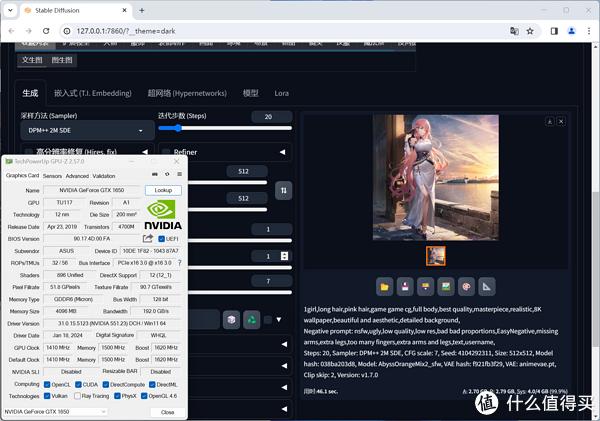Open the GPU selector dropdown at GPU-Z bottom
This screenshot has width=600, height=421.
click(x=56, y=412)
